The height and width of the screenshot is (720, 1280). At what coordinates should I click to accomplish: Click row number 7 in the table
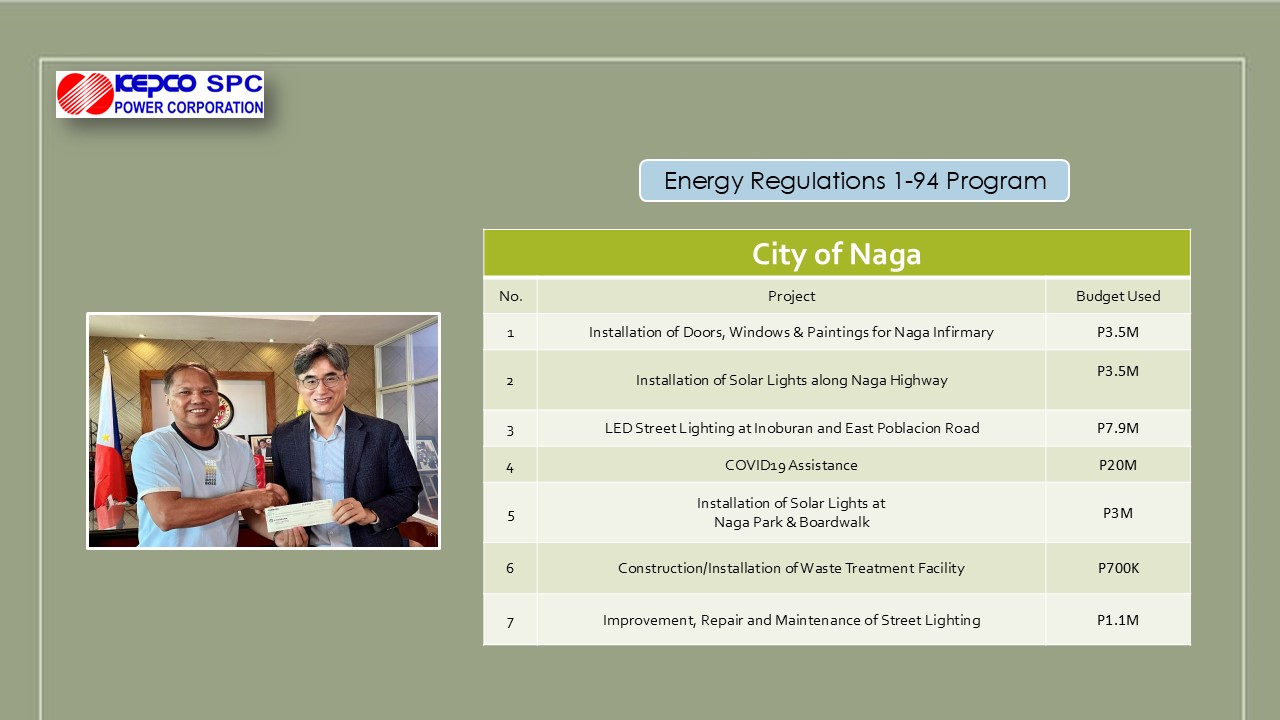510,622
